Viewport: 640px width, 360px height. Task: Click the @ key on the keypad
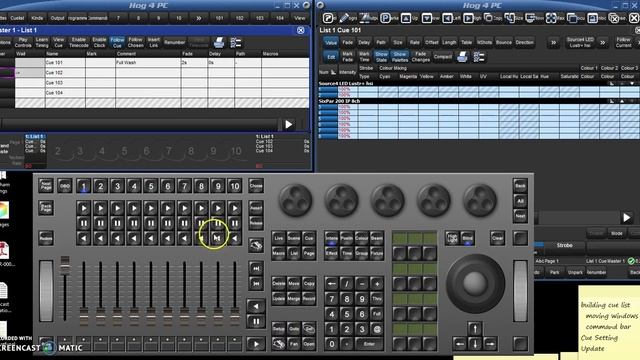coord(377,329)
